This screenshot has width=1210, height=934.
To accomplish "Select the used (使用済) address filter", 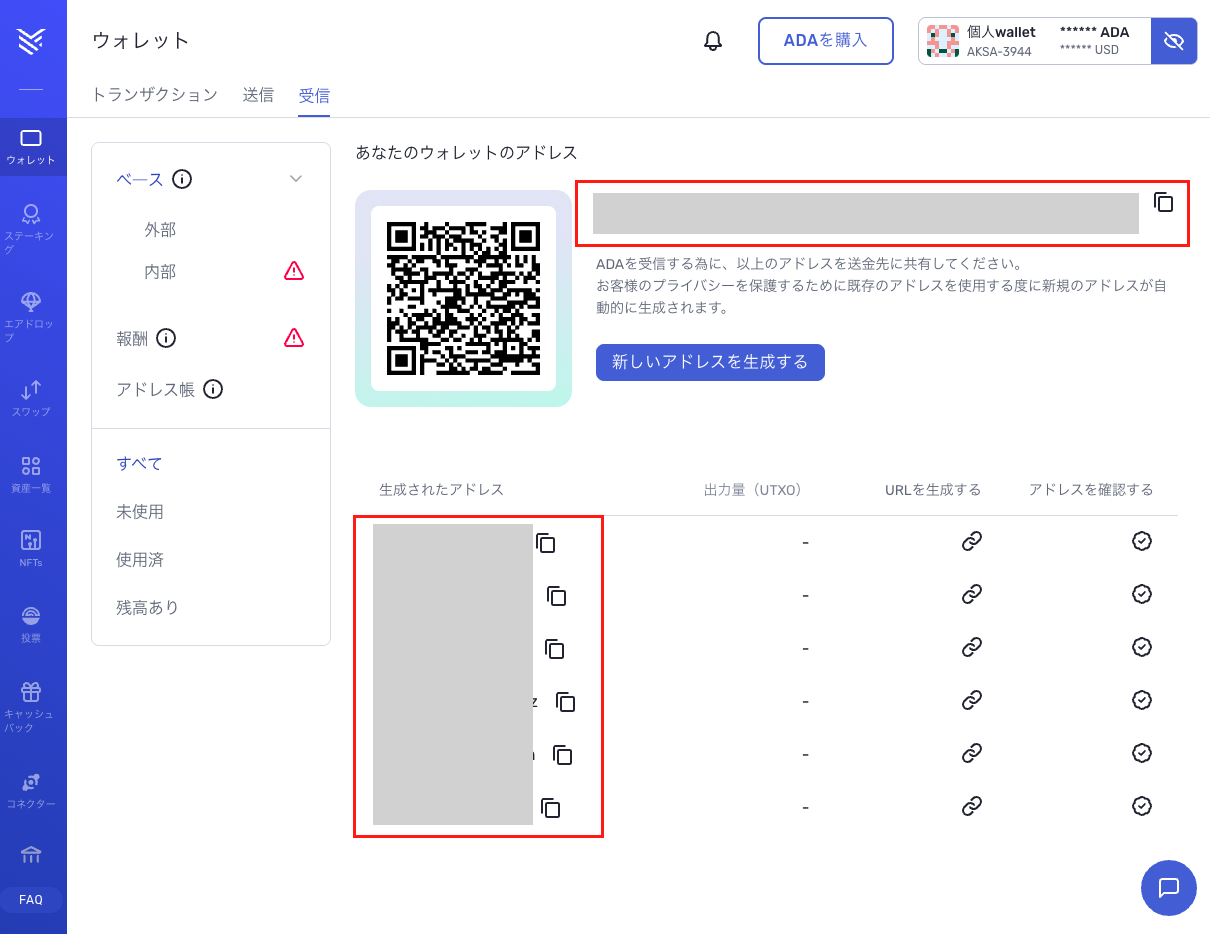I will pyautogui.click(x=140, y=560).
